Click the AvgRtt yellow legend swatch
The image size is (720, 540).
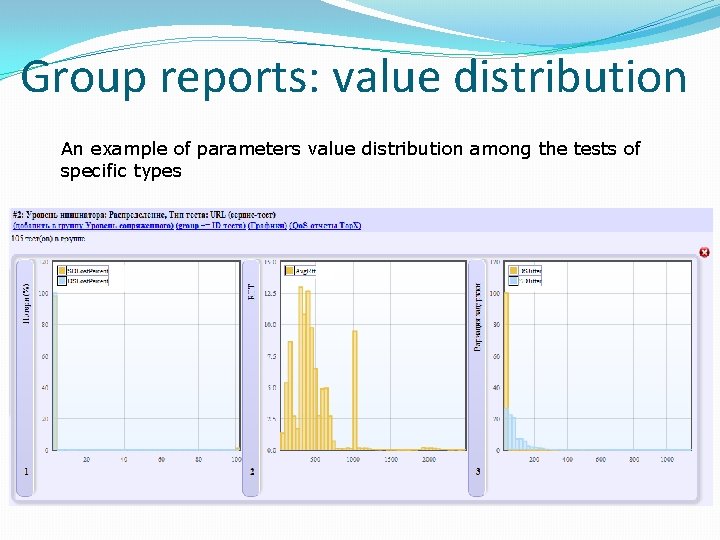tap(289, 271)
